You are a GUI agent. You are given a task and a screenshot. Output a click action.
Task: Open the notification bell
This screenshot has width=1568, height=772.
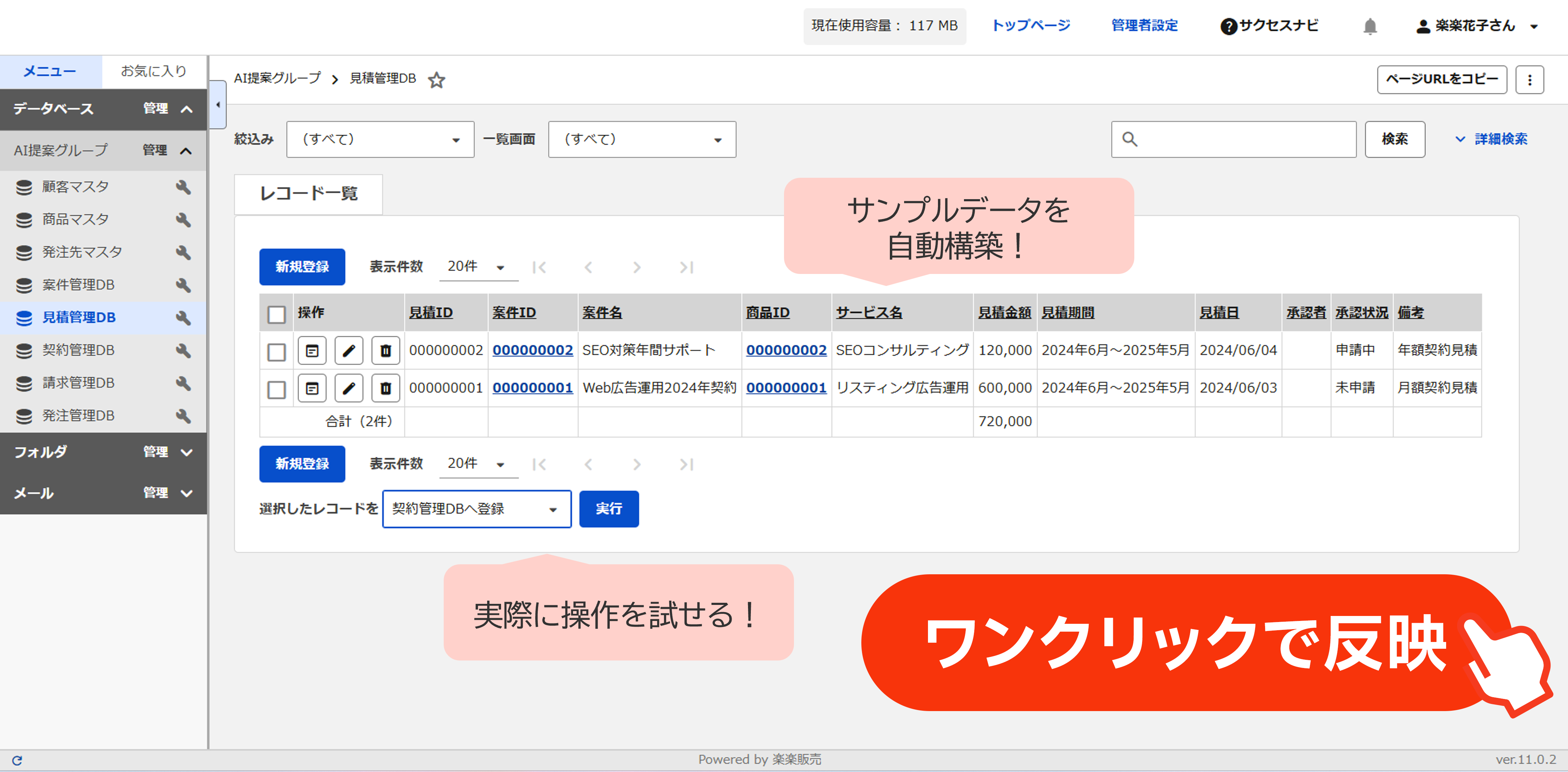tap(1370, 26)
